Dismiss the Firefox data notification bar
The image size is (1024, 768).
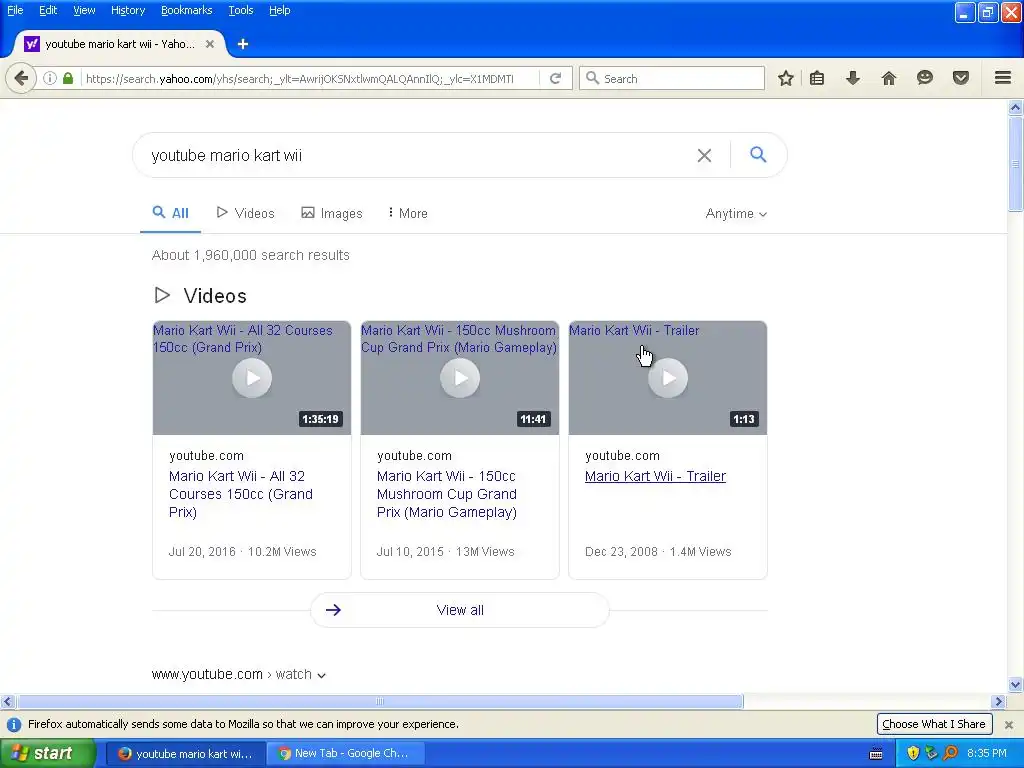click(1009, 725)
